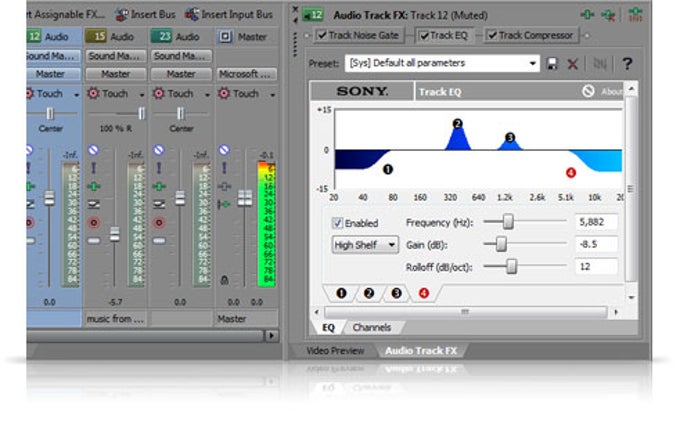Uncheck the Track Compressor checkbox
Image resolution: width=680 pixels, height=440 pixels.
coord(492,35)
